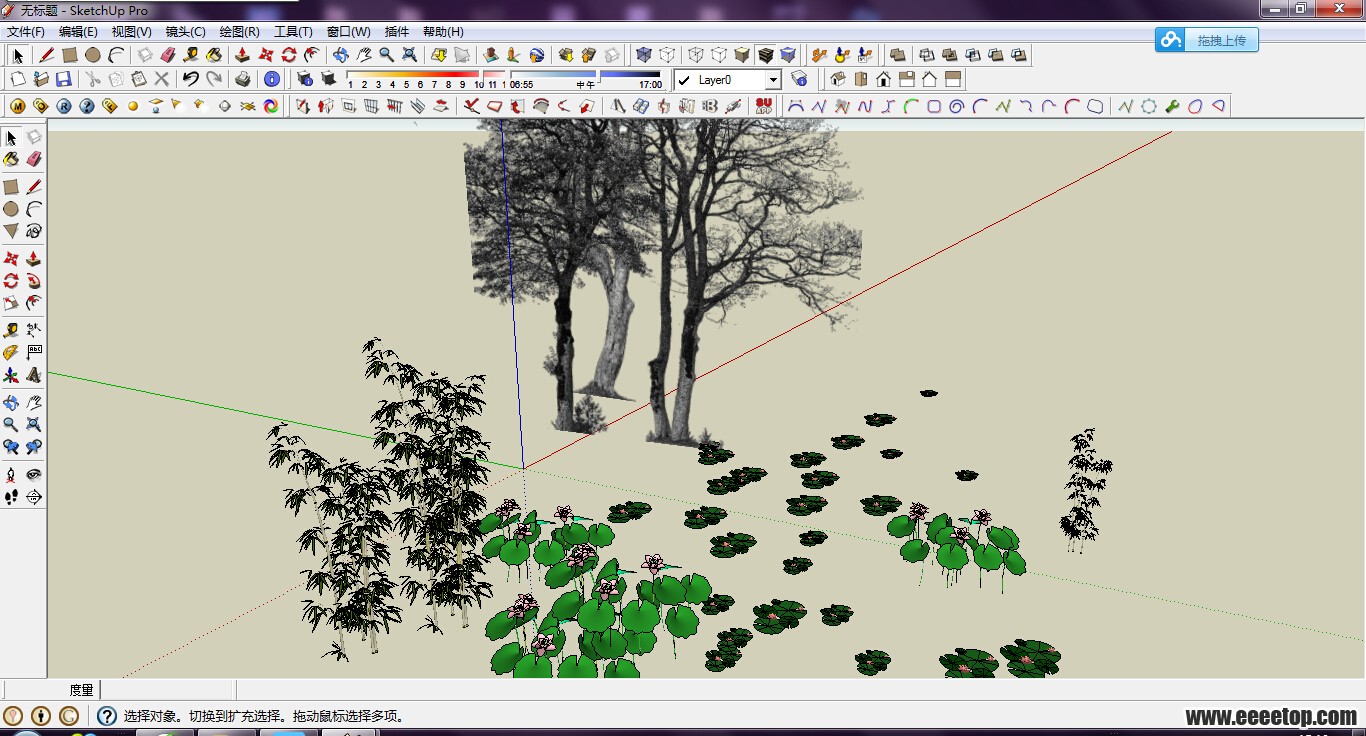1366x736 pixels.
Task: Open the 绘图(R) menu
Action: 239,31
